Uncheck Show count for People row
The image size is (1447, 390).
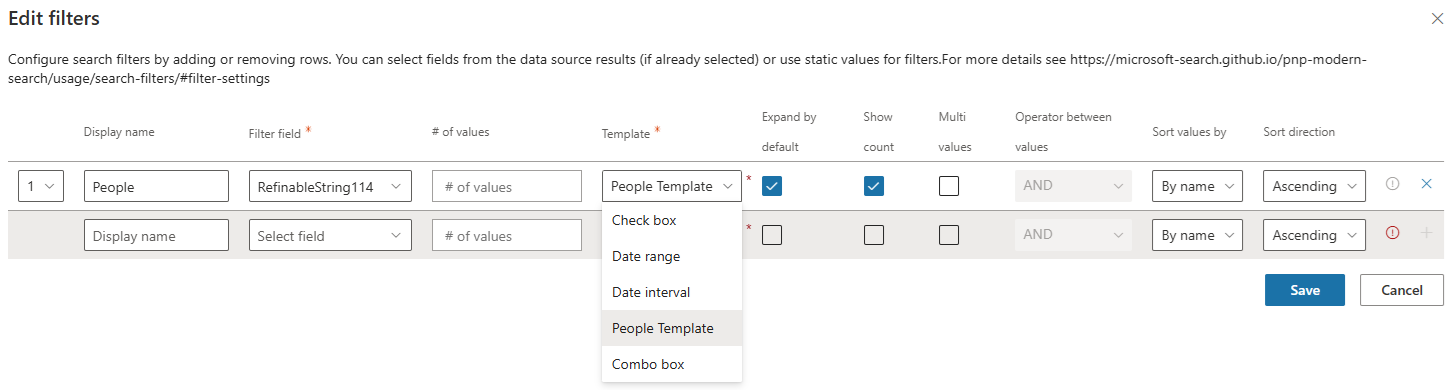coord(874,186)
